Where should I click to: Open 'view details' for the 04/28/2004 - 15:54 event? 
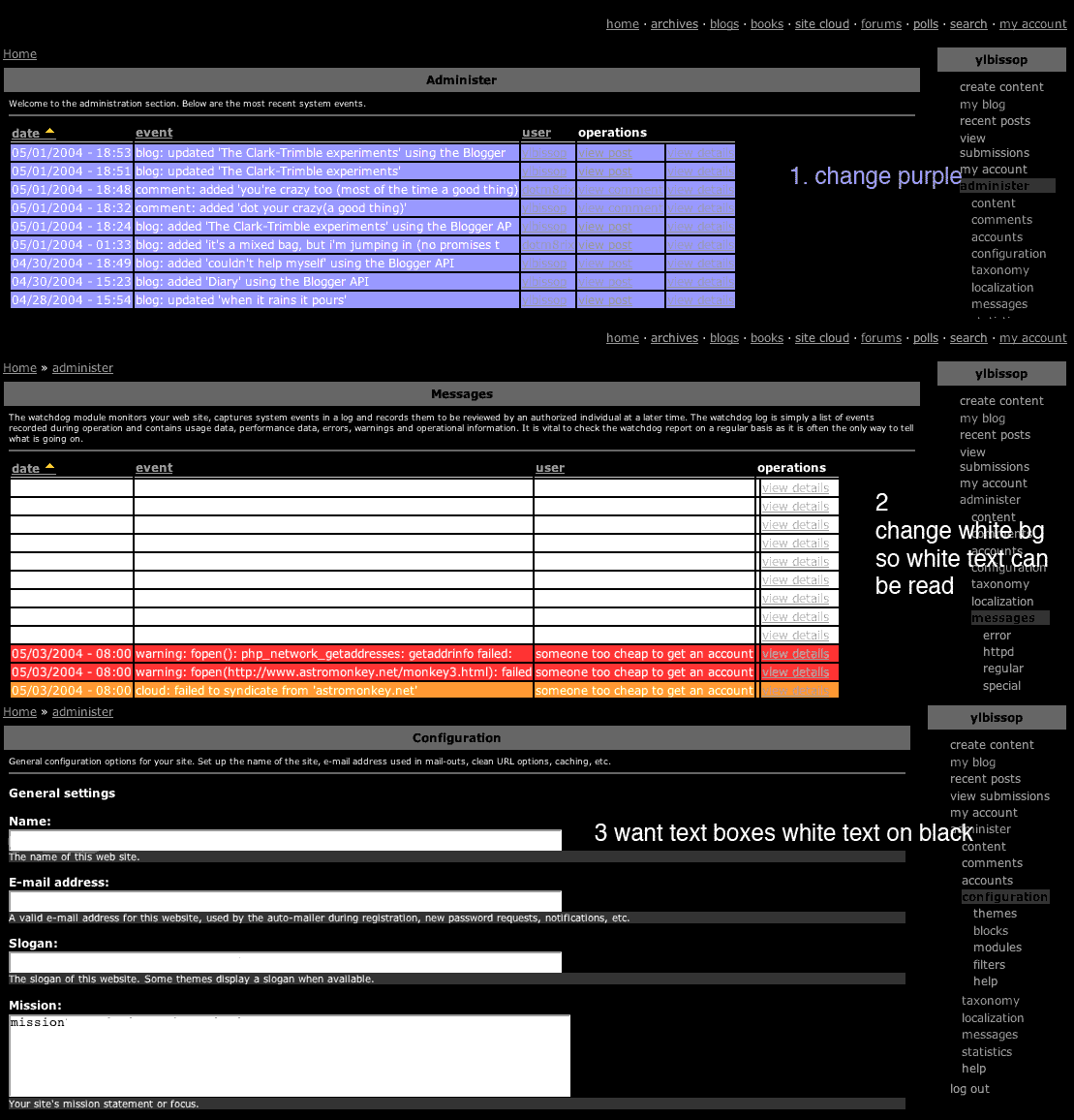click(700, 300)
